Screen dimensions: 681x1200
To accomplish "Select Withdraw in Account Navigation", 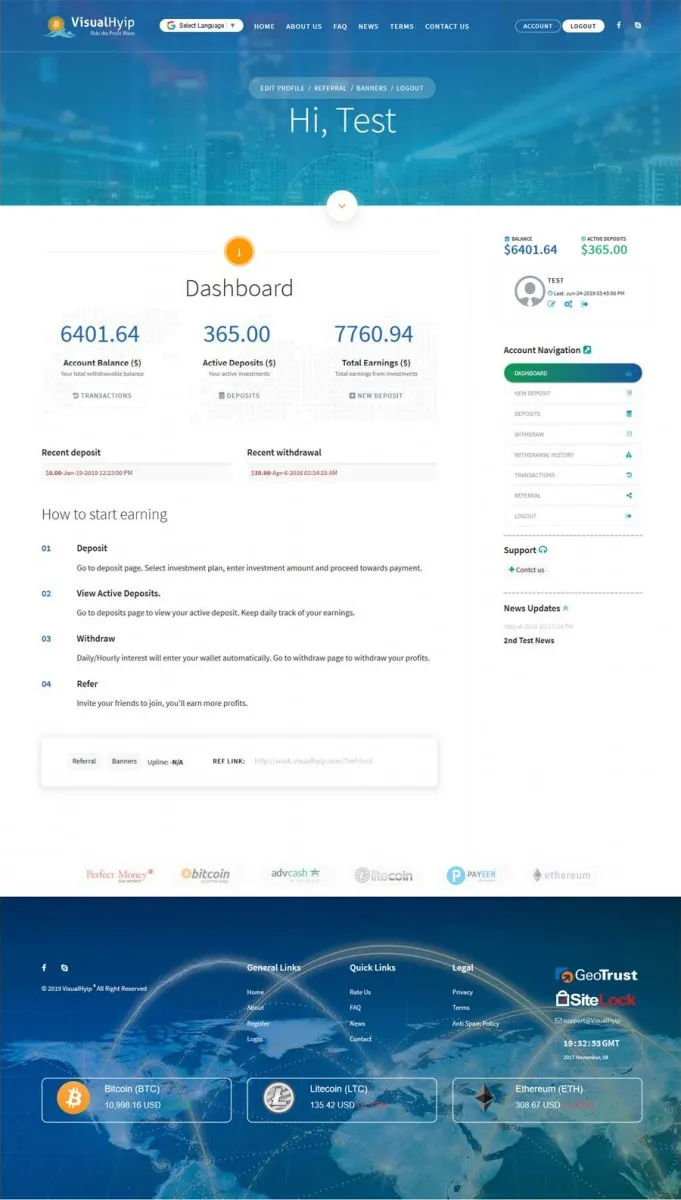I will pos(573,434).
